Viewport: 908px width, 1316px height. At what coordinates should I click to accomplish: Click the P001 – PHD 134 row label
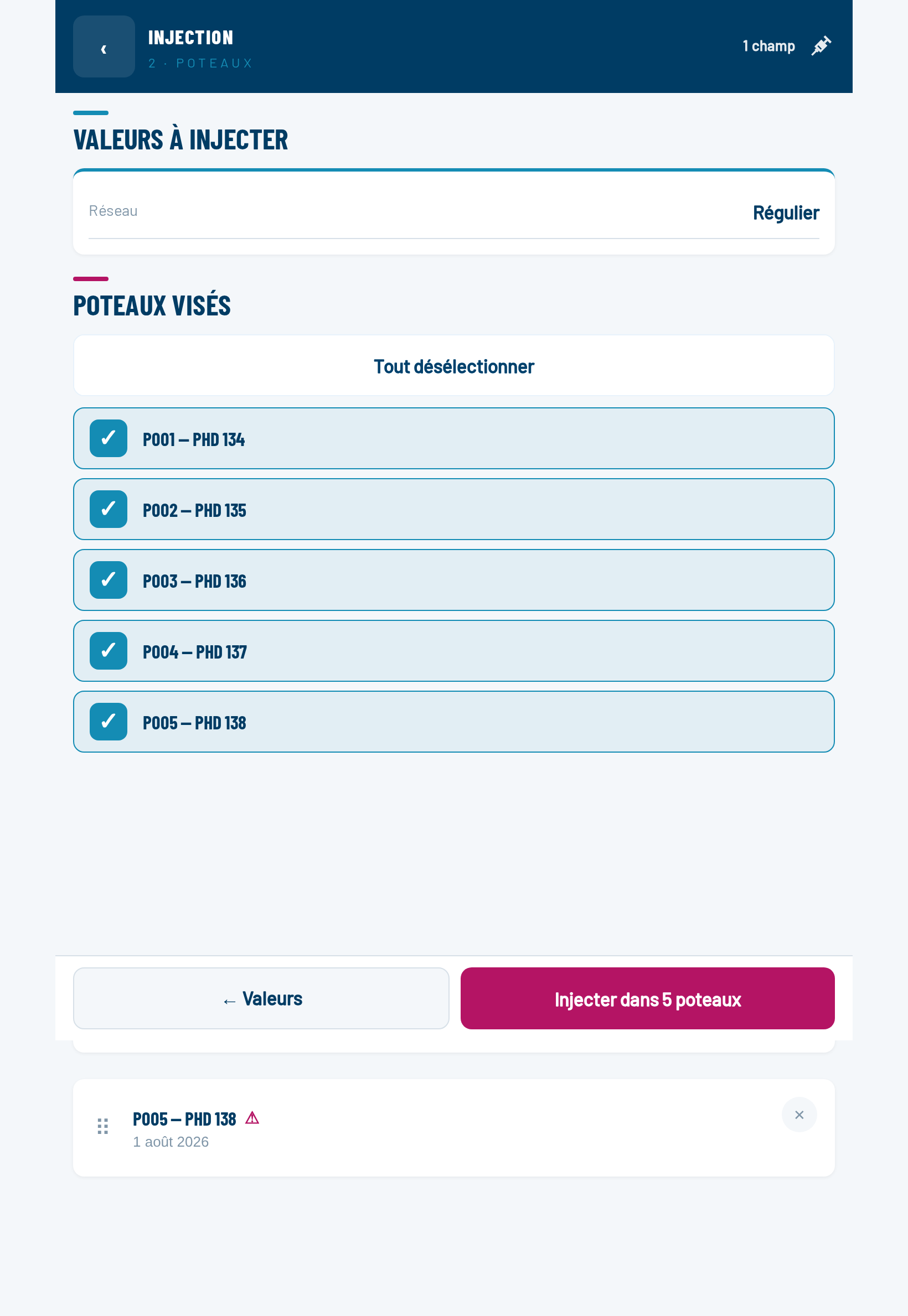click(193, 439)
